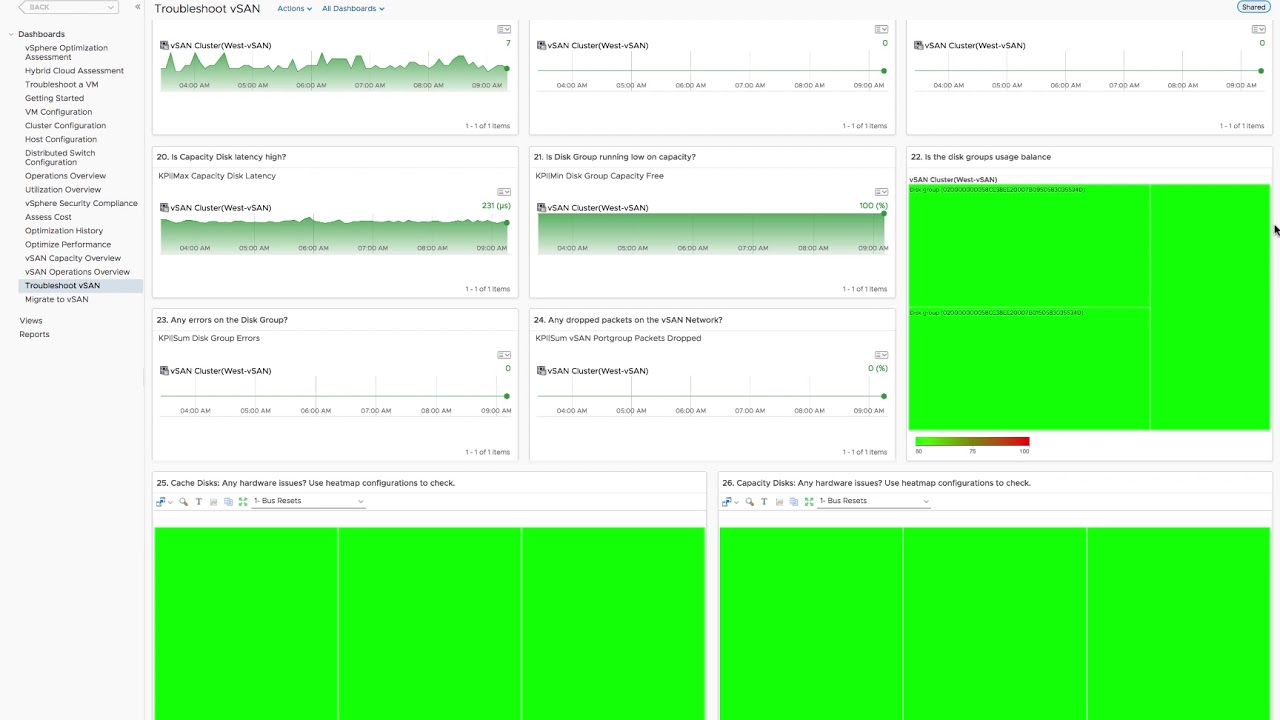Open vSAN Capacity Overview dashboard
This screenshot has height=720, width=1280.
coord(73,258)
